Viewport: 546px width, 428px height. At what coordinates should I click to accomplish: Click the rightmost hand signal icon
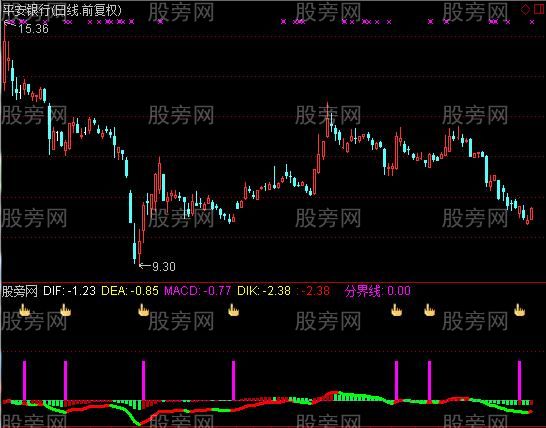point(520,310)
